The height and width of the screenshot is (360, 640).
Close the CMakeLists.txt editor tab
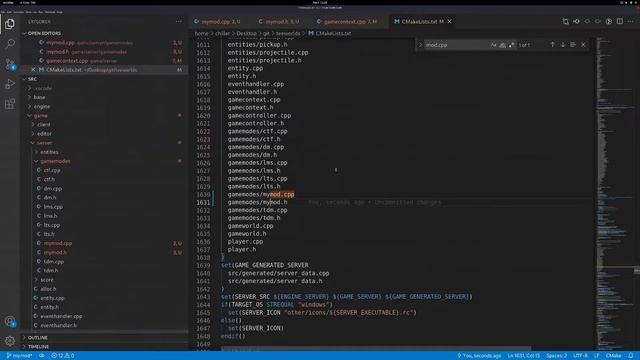(449, 22)
